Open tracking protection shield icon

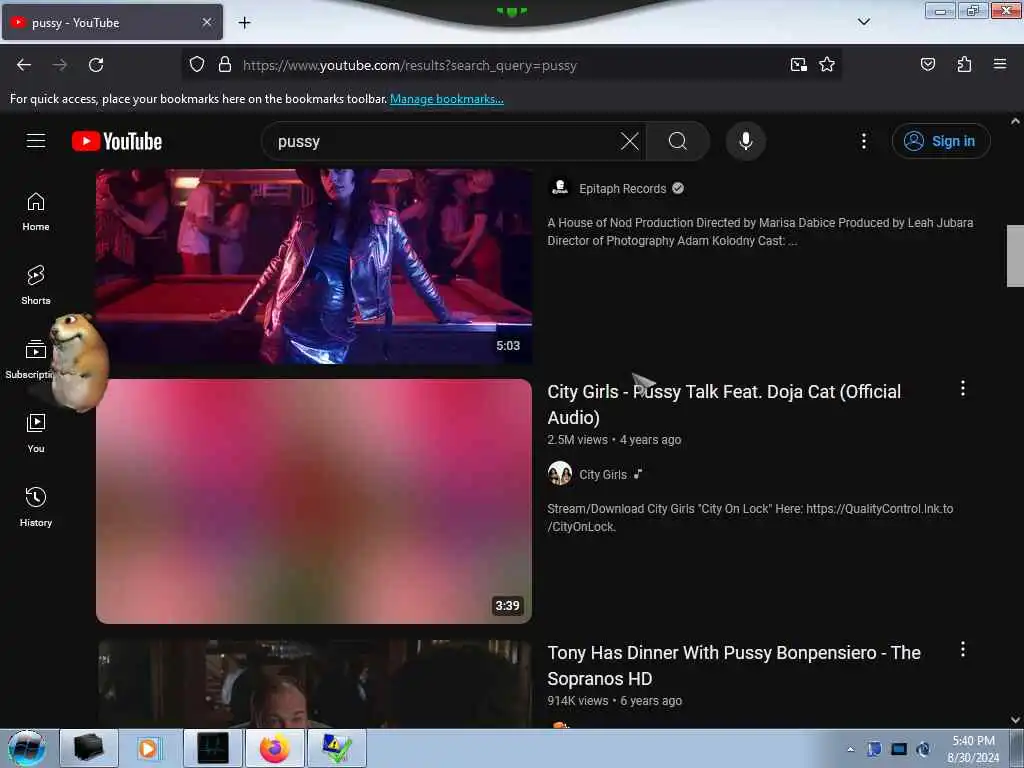pyautogui.click(x=197, y=65)
